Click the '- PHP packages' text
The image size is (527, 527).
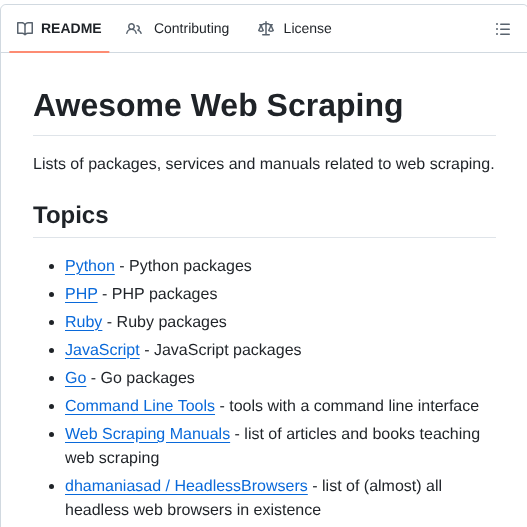pos(160,294)
